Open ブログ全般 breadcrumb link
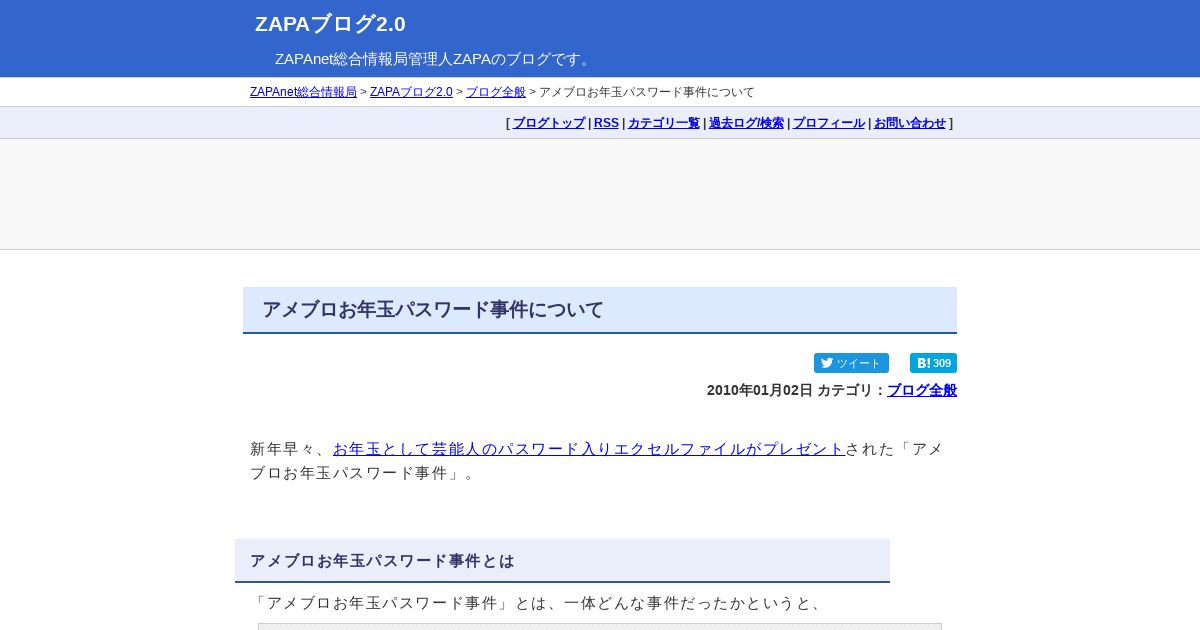 496,92
